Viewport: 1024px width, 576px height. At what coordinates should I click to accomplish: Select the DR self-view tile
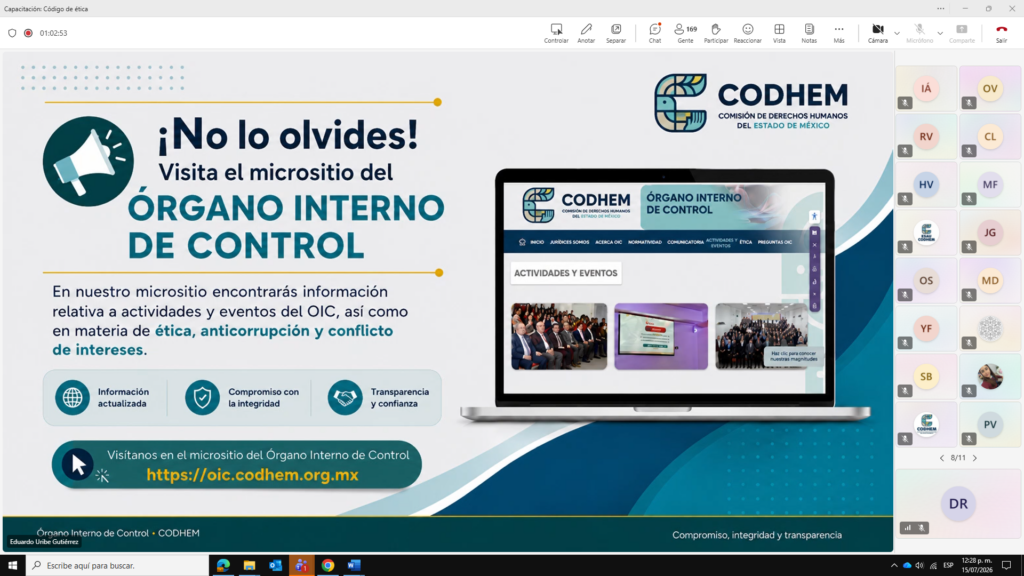tap(958, 504)
